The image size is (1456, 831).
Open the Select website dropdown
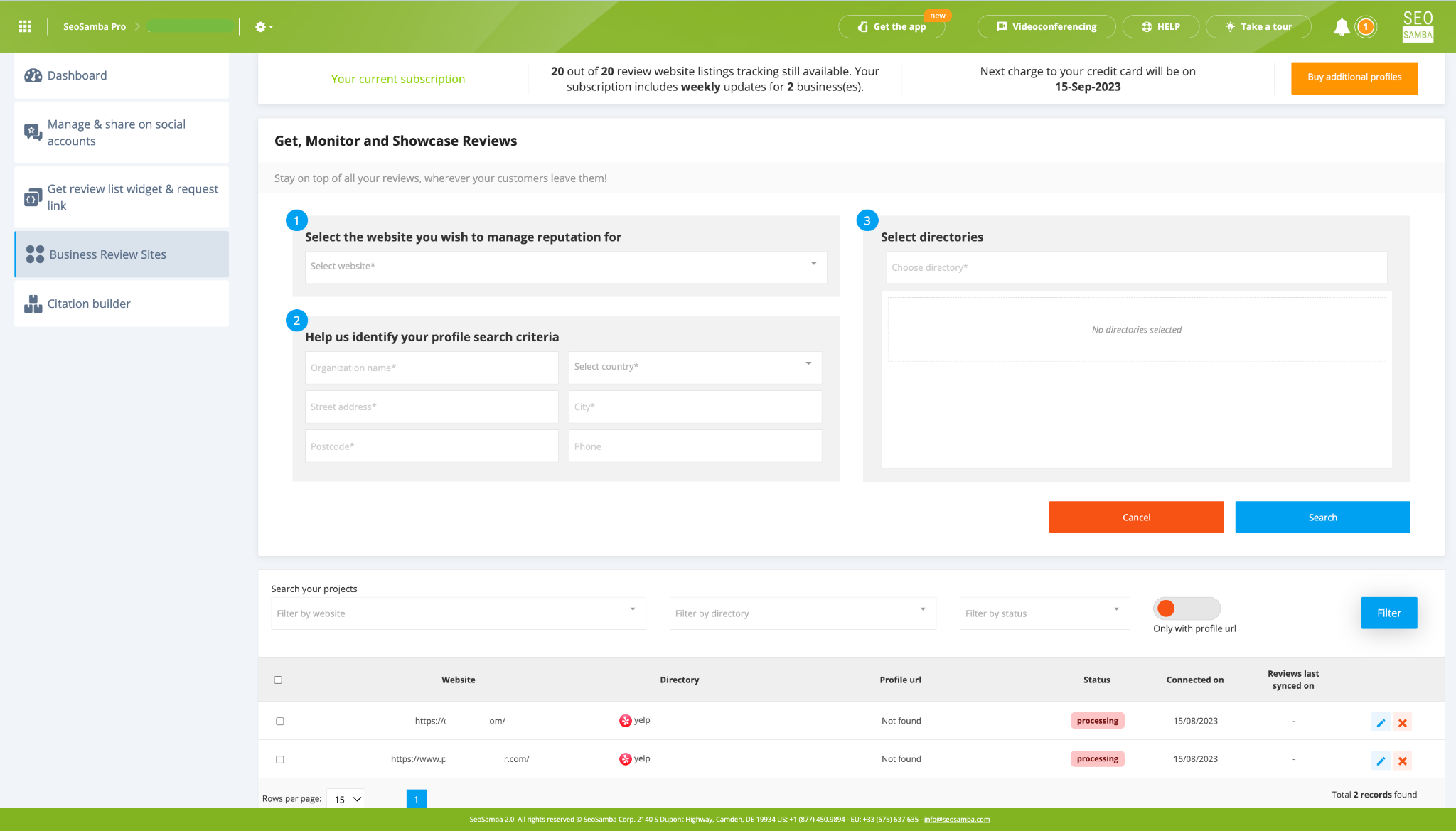(566, 267)
